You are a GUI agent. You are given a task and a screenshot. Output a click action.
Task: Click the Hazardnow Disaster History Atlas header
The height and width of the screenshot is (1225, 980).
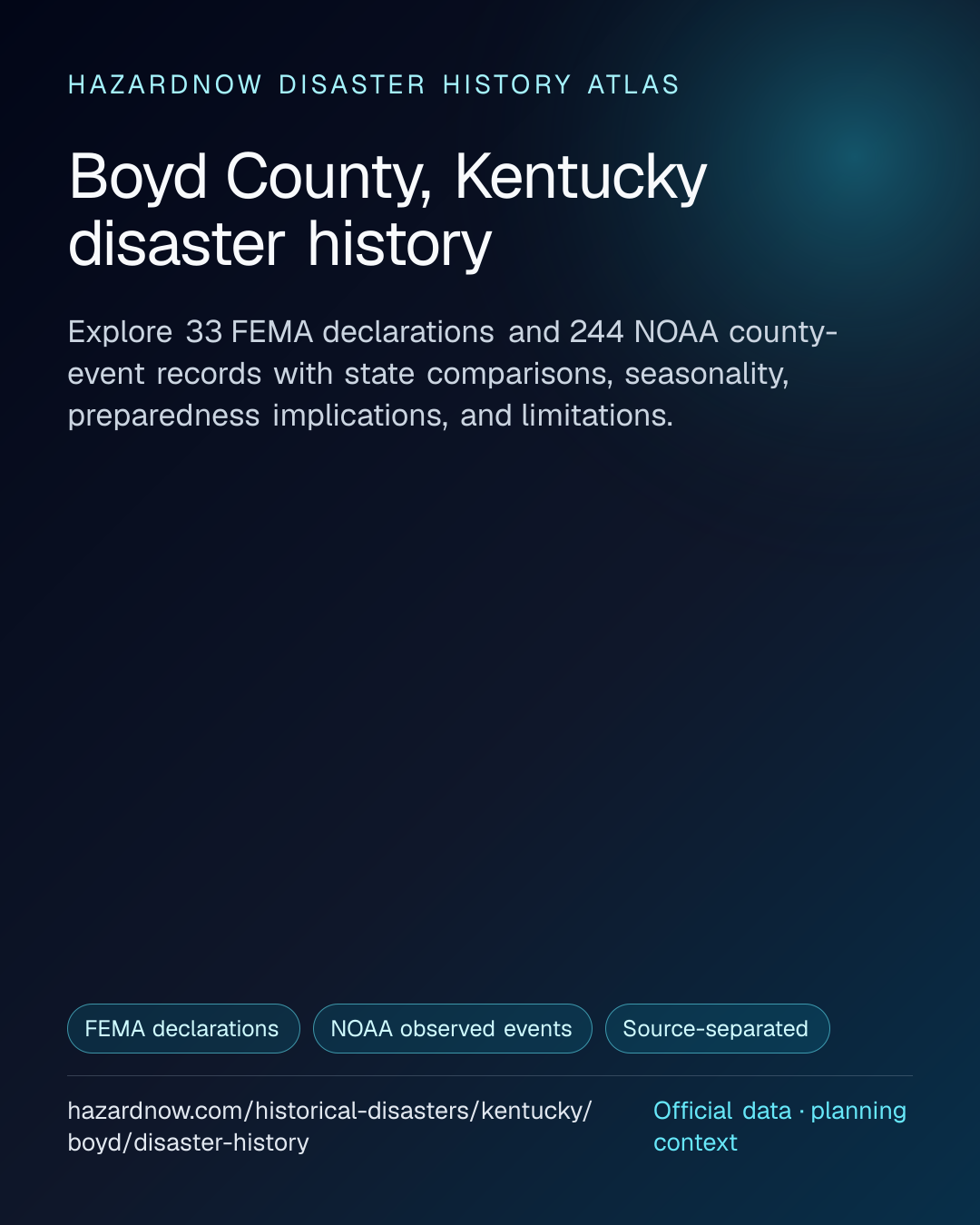point(374,84)
